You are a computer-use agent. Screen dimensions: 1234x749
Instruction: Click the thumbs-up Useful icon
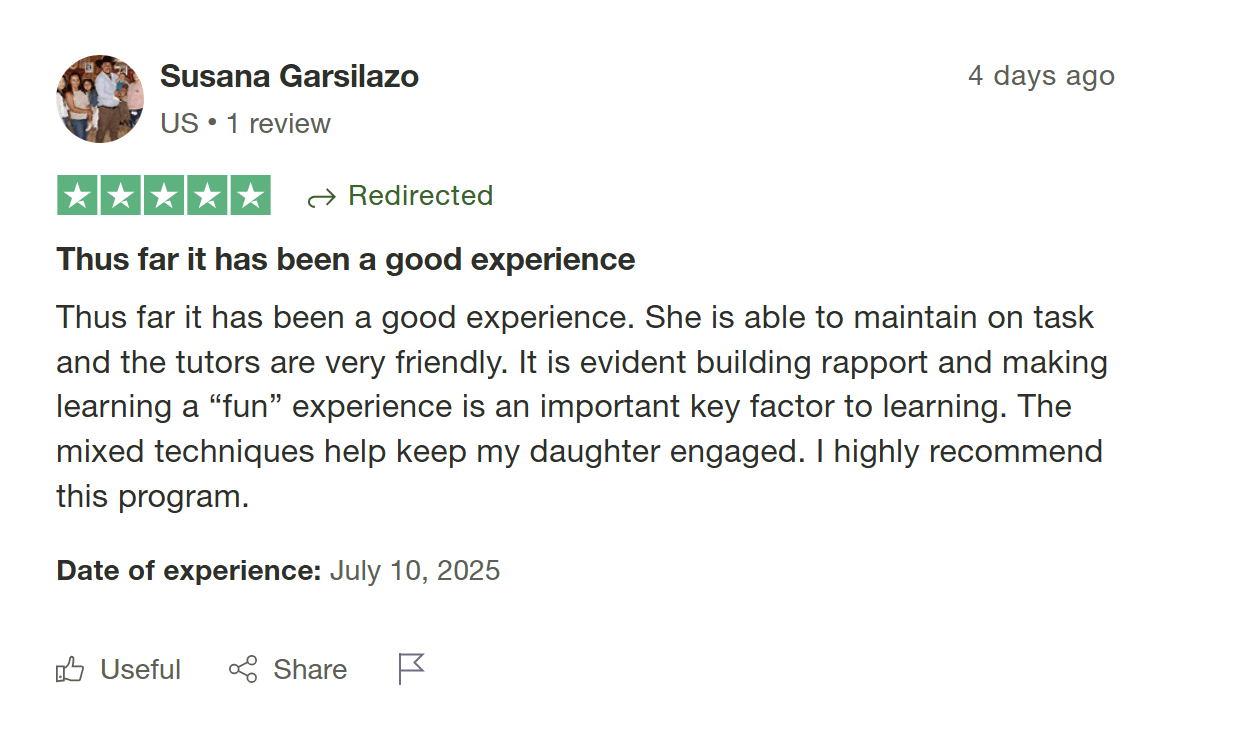70,669
